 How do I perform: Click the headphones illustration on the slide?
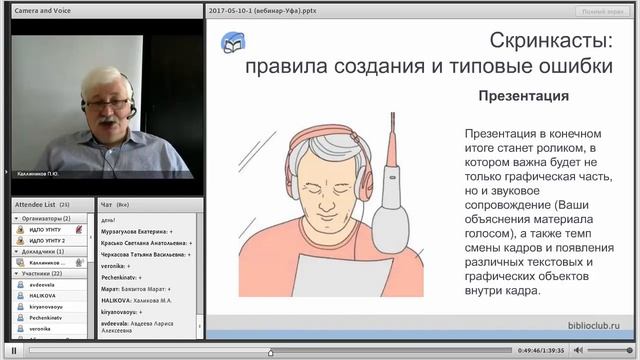tap(330, 161)
